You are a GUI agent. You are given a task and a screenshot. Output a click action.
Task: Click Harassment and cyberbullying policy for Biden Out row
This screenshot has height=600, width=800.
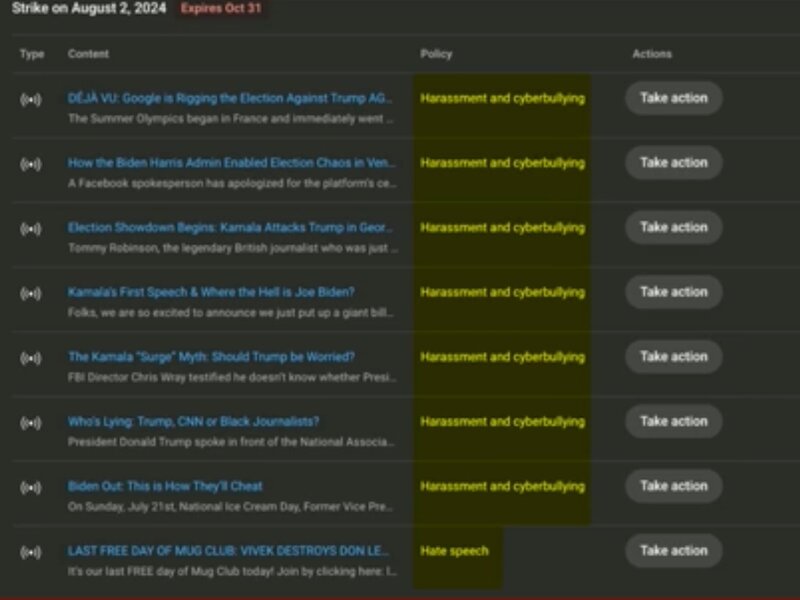tap(503, 487)
